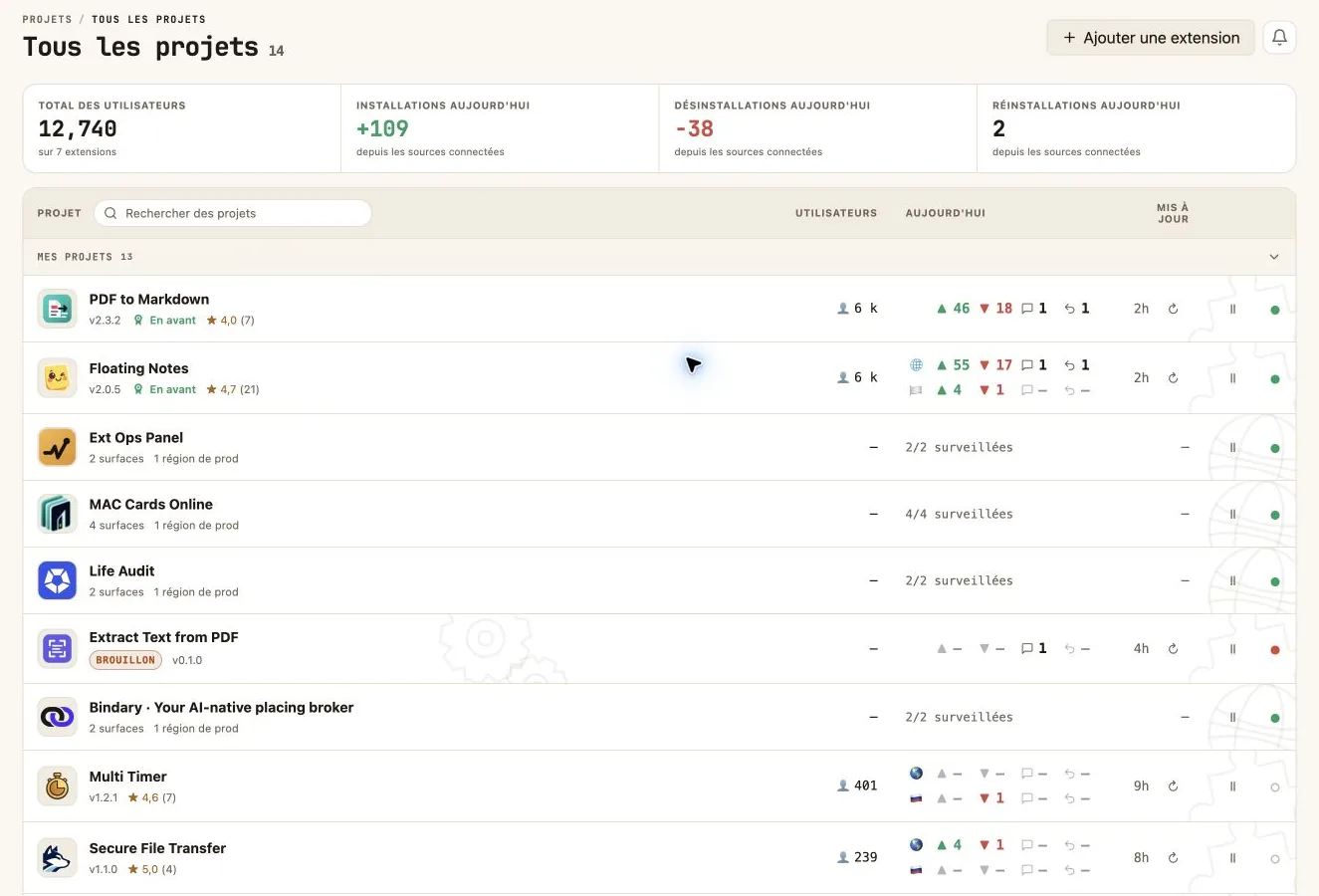This screenshot has width=1319, height=896.
Task: Pause monitoring for PDF to Markdown
Action: pos(1232,309)
